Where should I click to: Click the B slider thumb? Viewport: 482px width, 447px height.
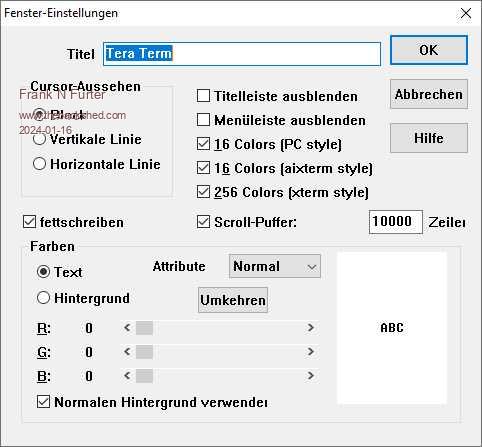point(144,376)
